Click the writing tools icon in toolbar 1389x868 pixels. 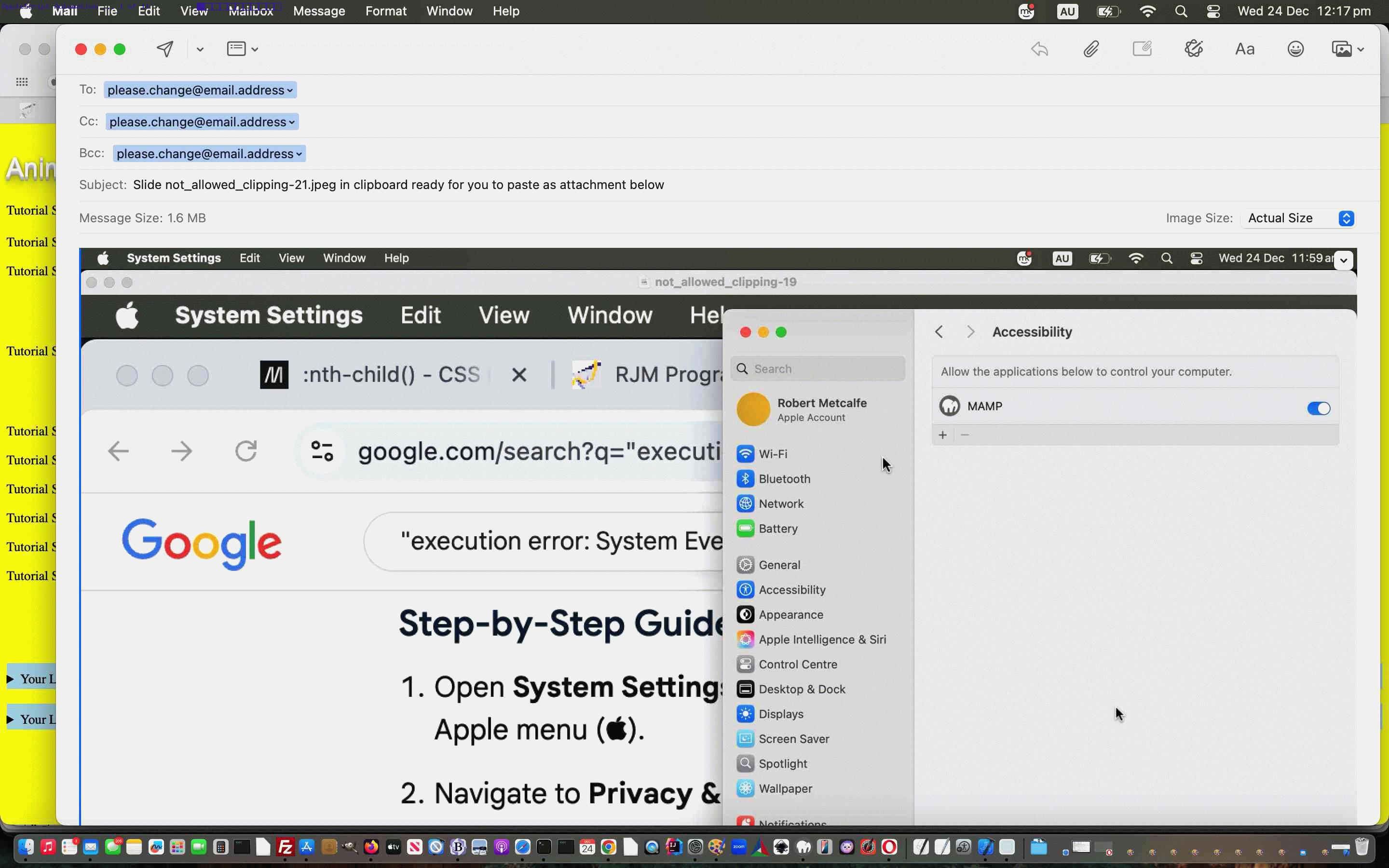click(x=1193, y=49)
